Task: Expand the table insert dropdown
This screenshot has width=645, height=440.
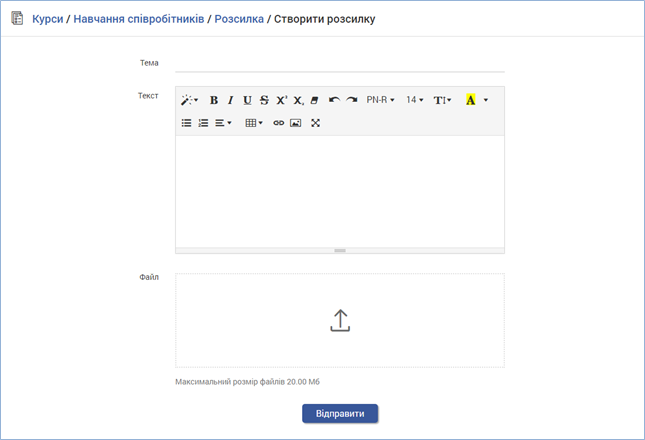Action: click(254, 123)
